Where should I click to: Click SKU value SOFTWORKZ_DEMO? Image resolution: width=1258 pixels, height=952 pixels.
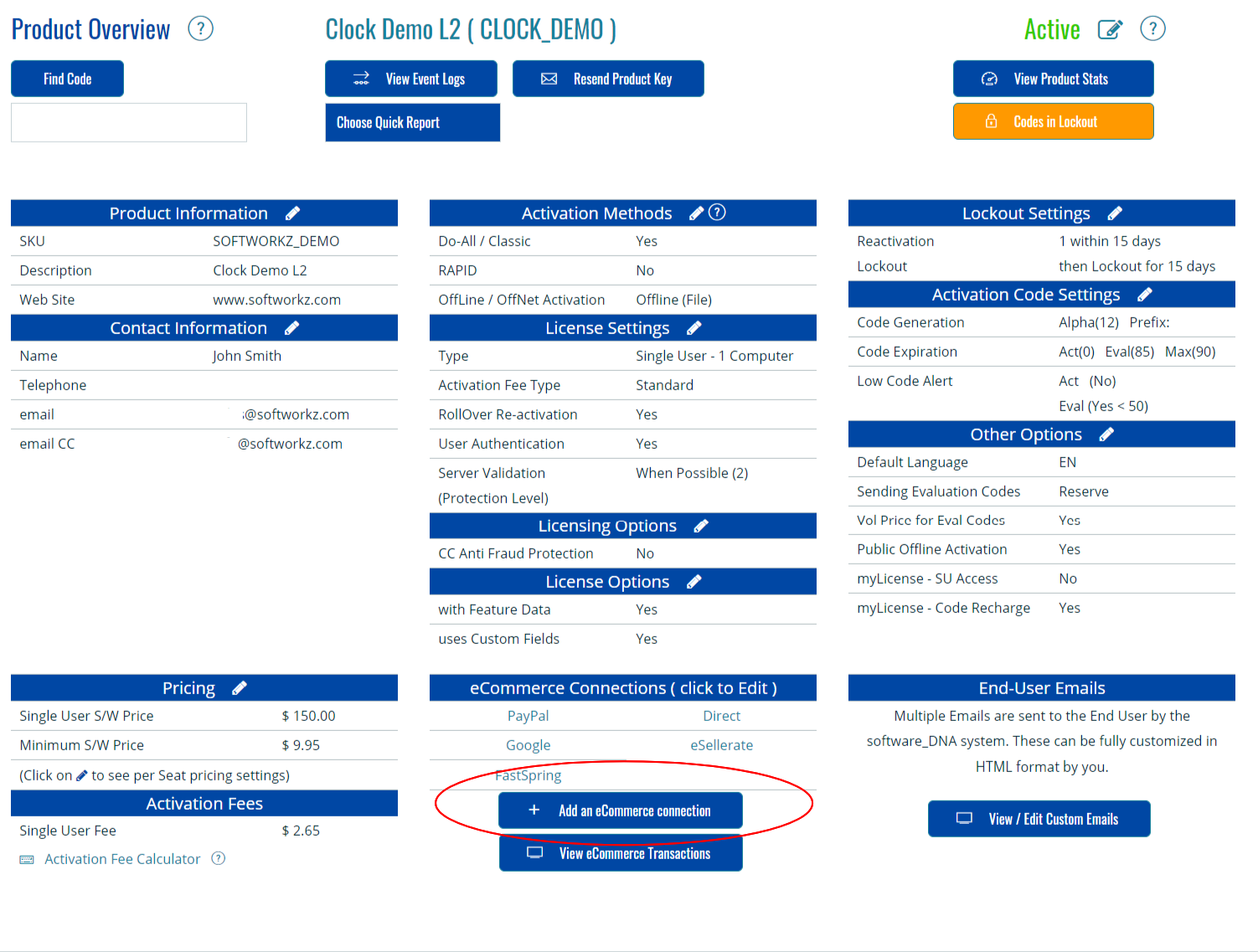click(x=276, y=241)
